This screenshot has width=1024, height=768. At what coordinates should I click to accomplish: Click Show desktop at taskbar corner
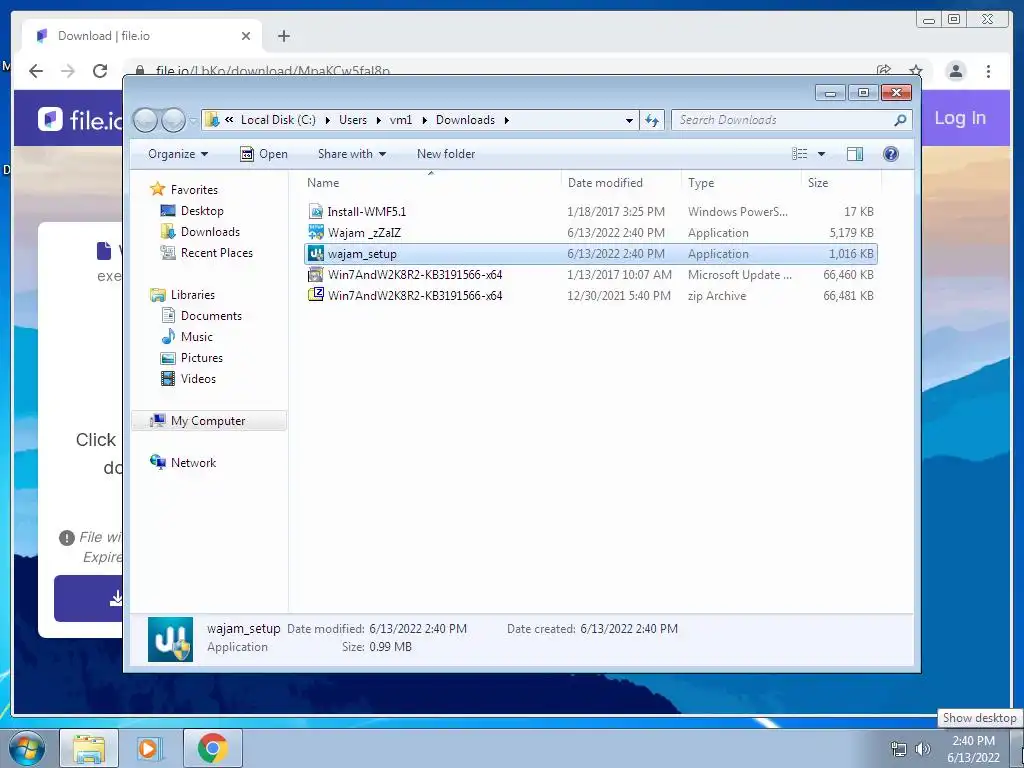pyautogui.click(x=1019, y=748)
